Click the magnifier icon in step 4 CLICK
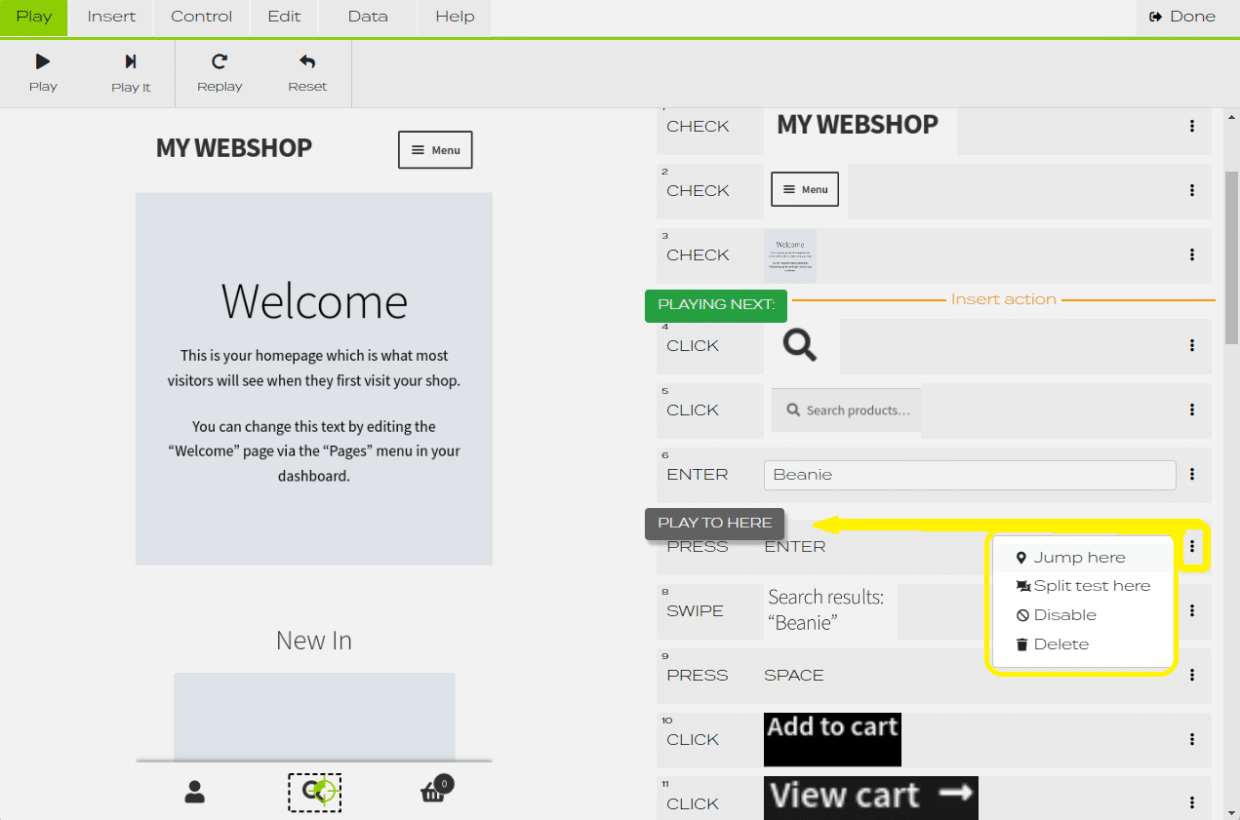 click(x=799, y=344)
